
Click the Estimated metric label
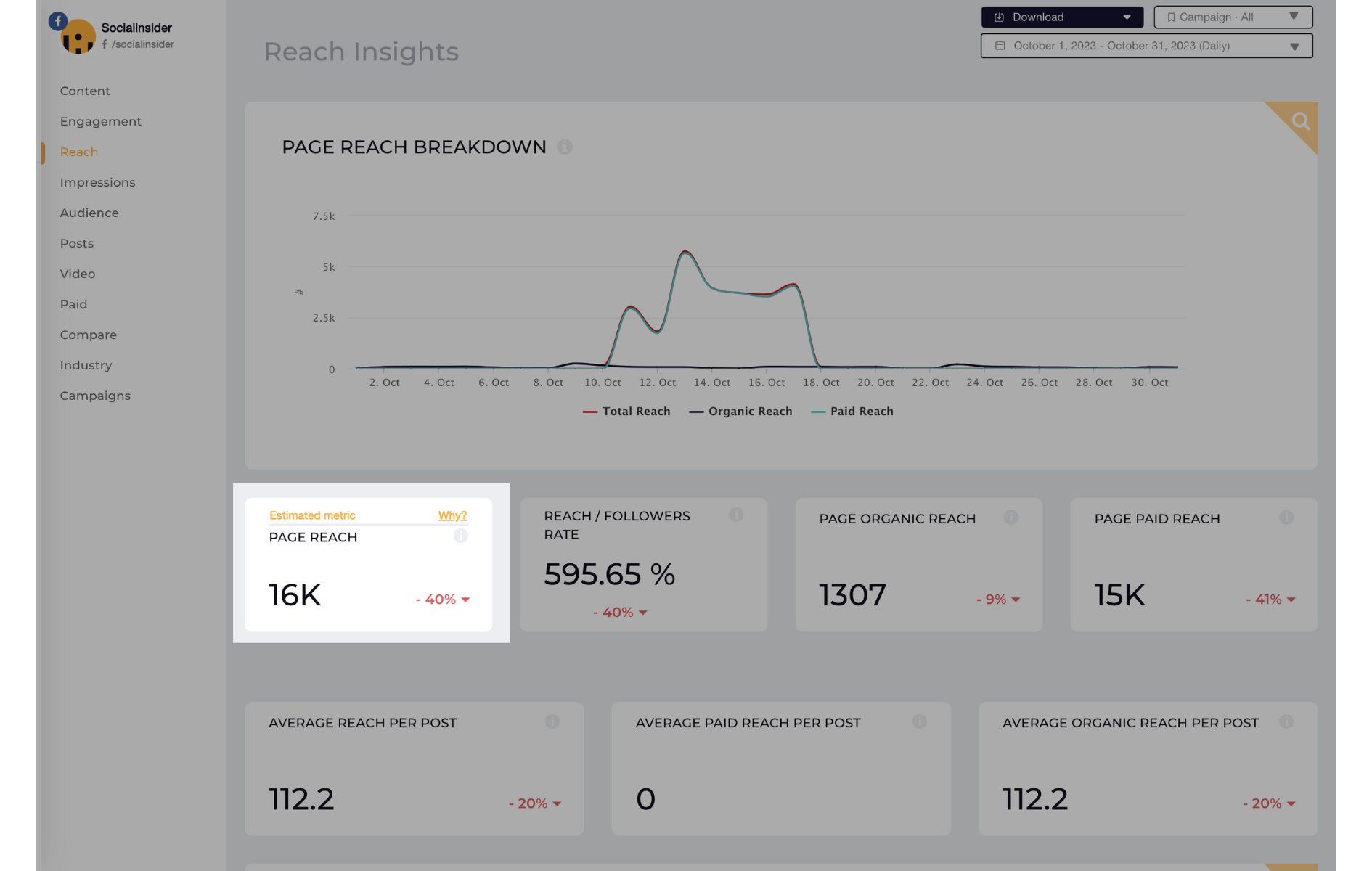pos(312,515)
